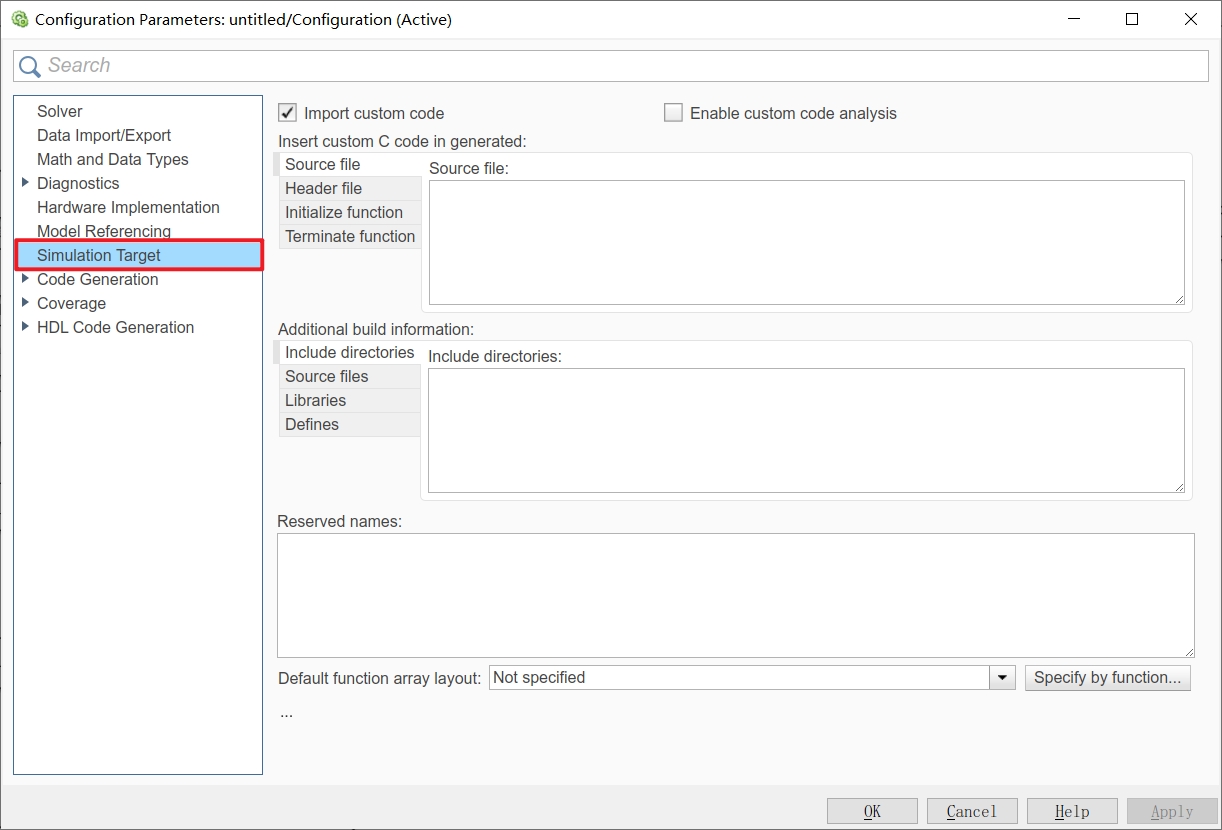Enable custom code analysis
Image resolution: width=1222 pixels, height=830 pixels.
[x=673, y=112]
